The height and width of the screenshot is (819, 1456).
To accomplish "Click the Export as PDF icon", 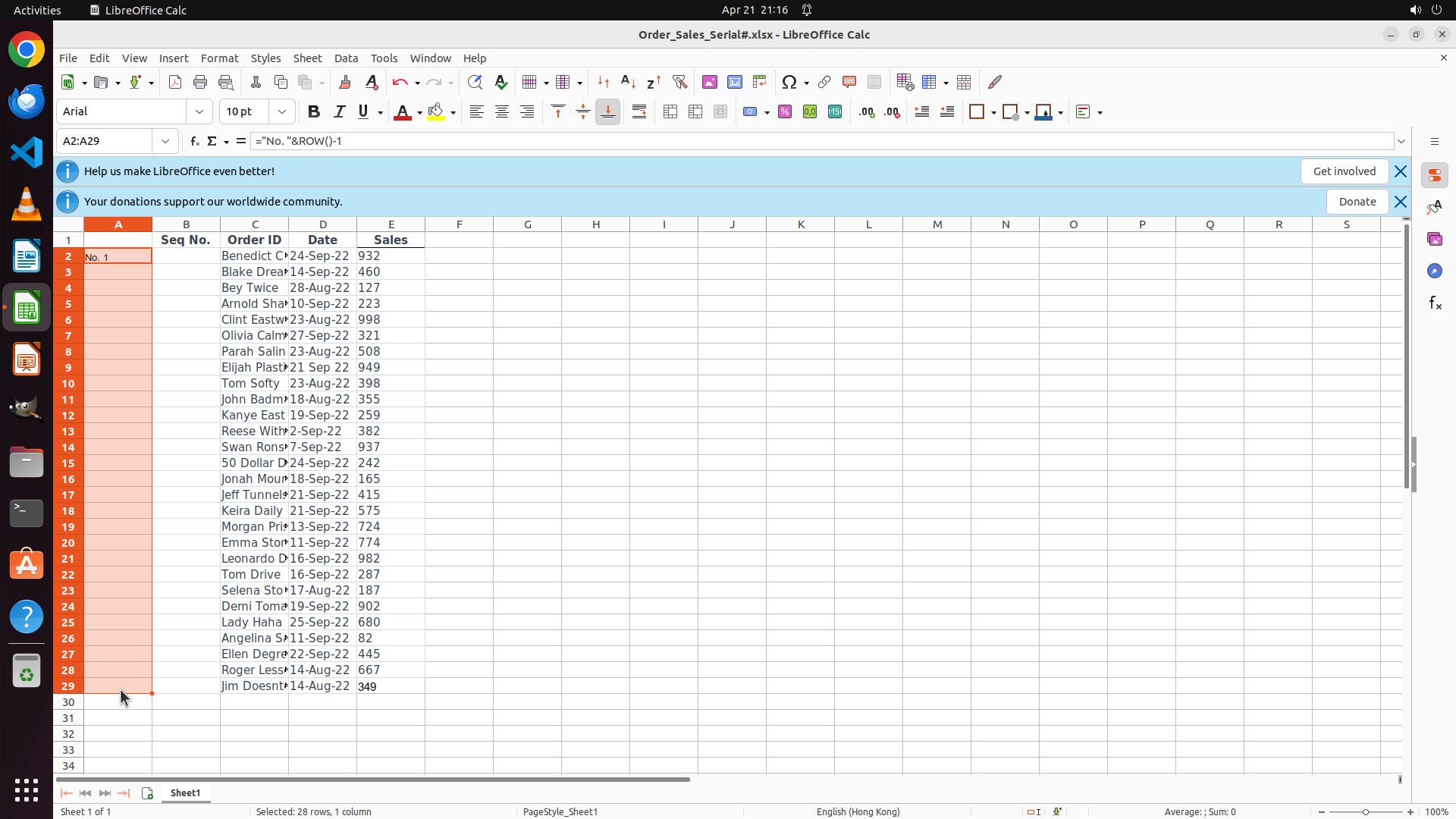I will [175, 82].
